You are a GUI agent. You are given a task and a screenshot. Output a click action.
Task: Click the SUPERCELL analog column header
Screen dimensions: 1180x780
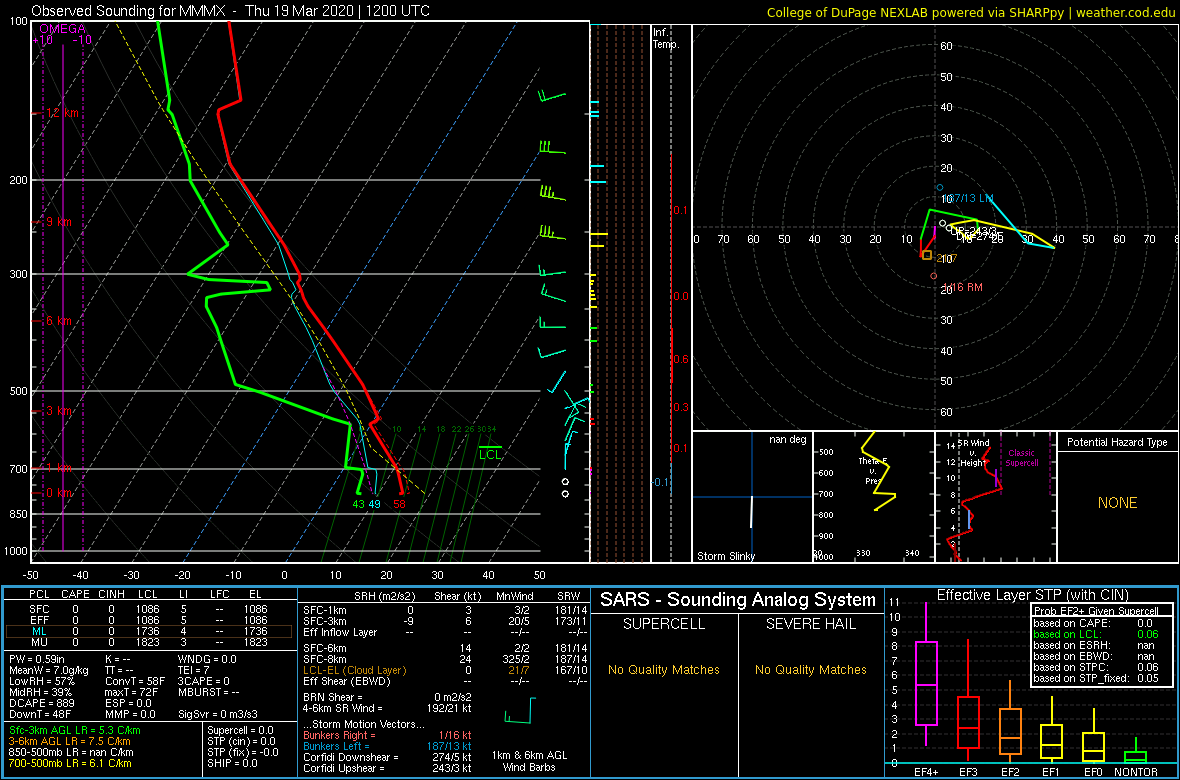pos(665,624)
